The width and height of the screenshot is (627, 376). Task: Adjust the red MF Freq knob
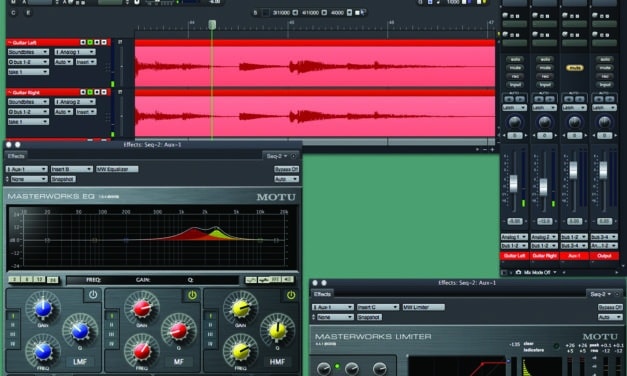pos(142,351)
